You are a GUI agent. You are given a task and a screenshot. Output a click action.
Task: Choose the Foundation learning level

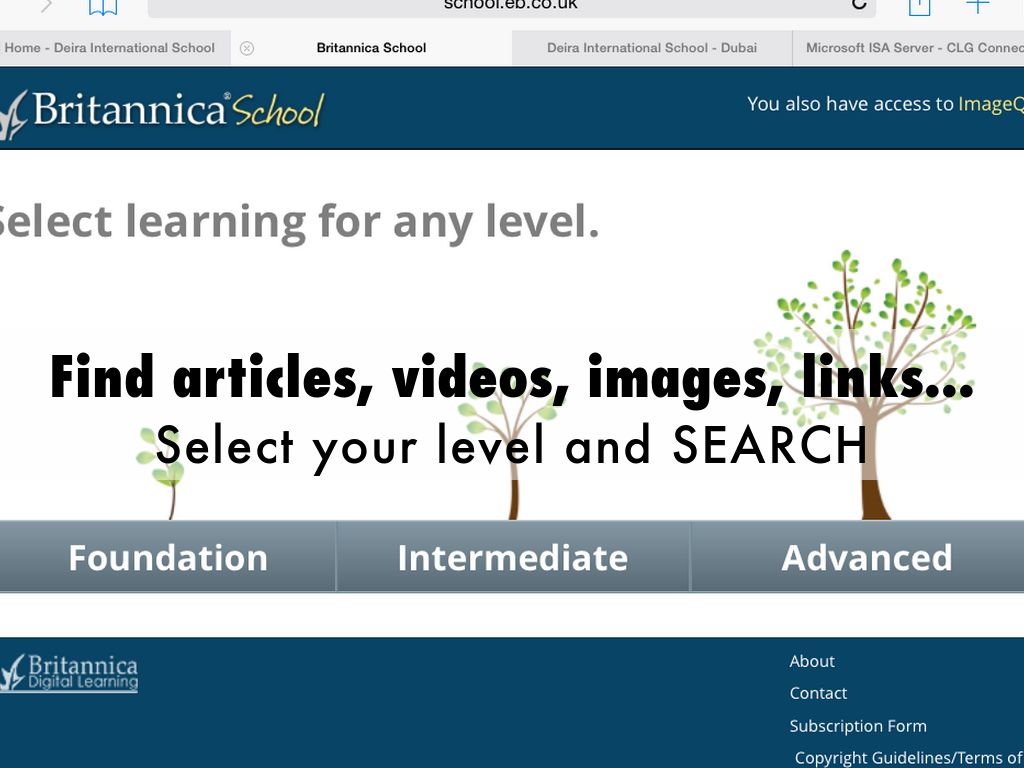pos(167,557)
